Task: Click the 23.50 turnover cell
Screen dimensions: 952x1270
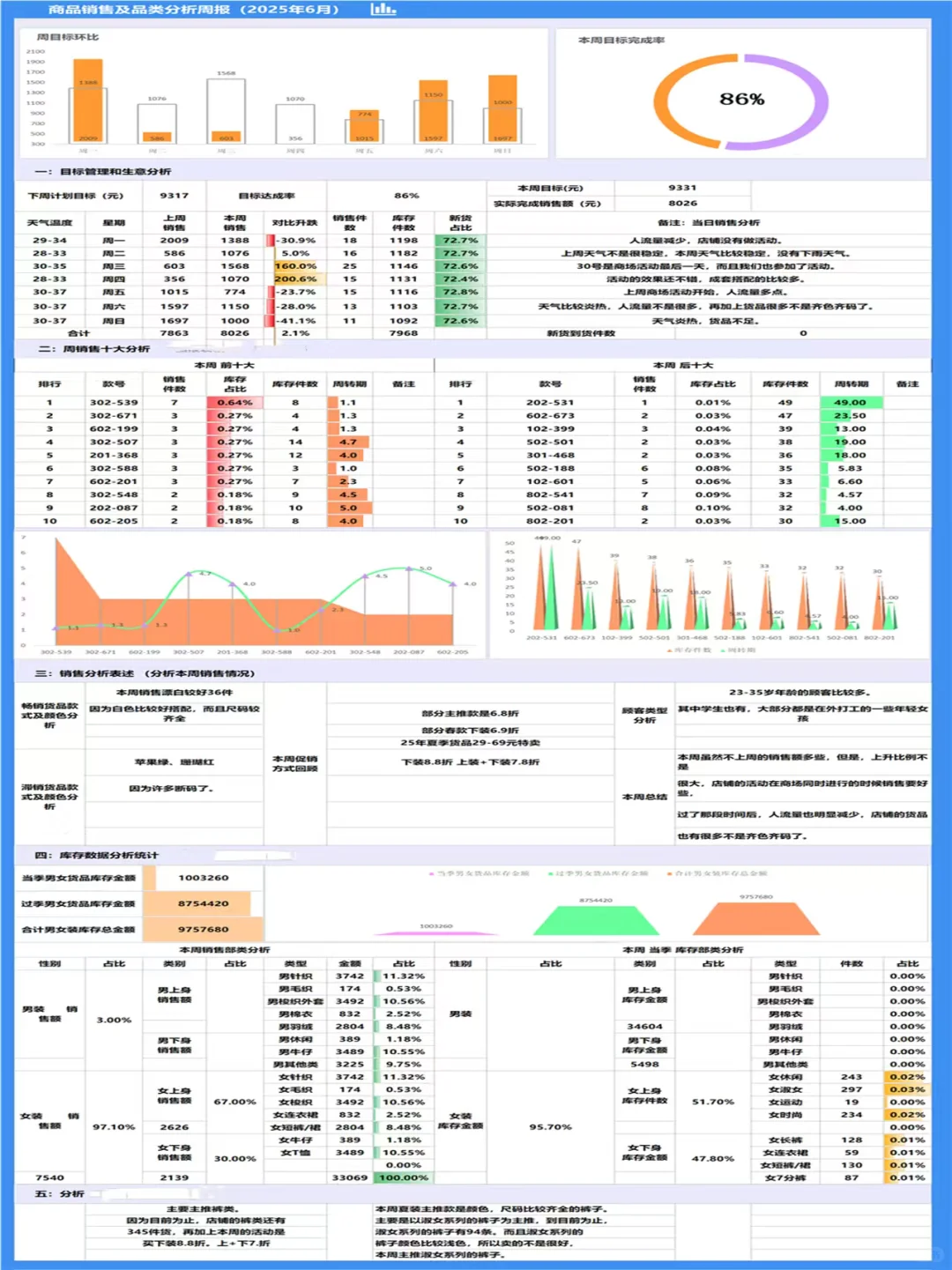Action: coord(851,416)
